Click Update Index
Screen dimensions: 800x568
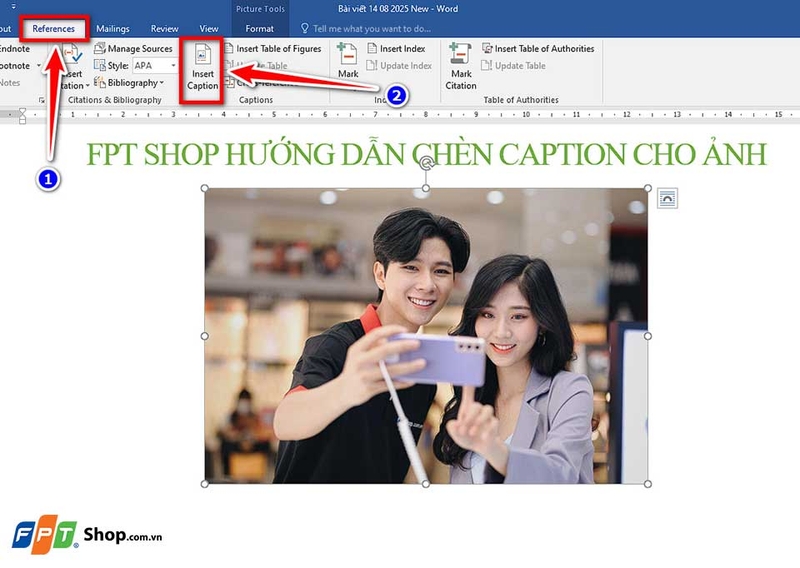coord(399,65)
